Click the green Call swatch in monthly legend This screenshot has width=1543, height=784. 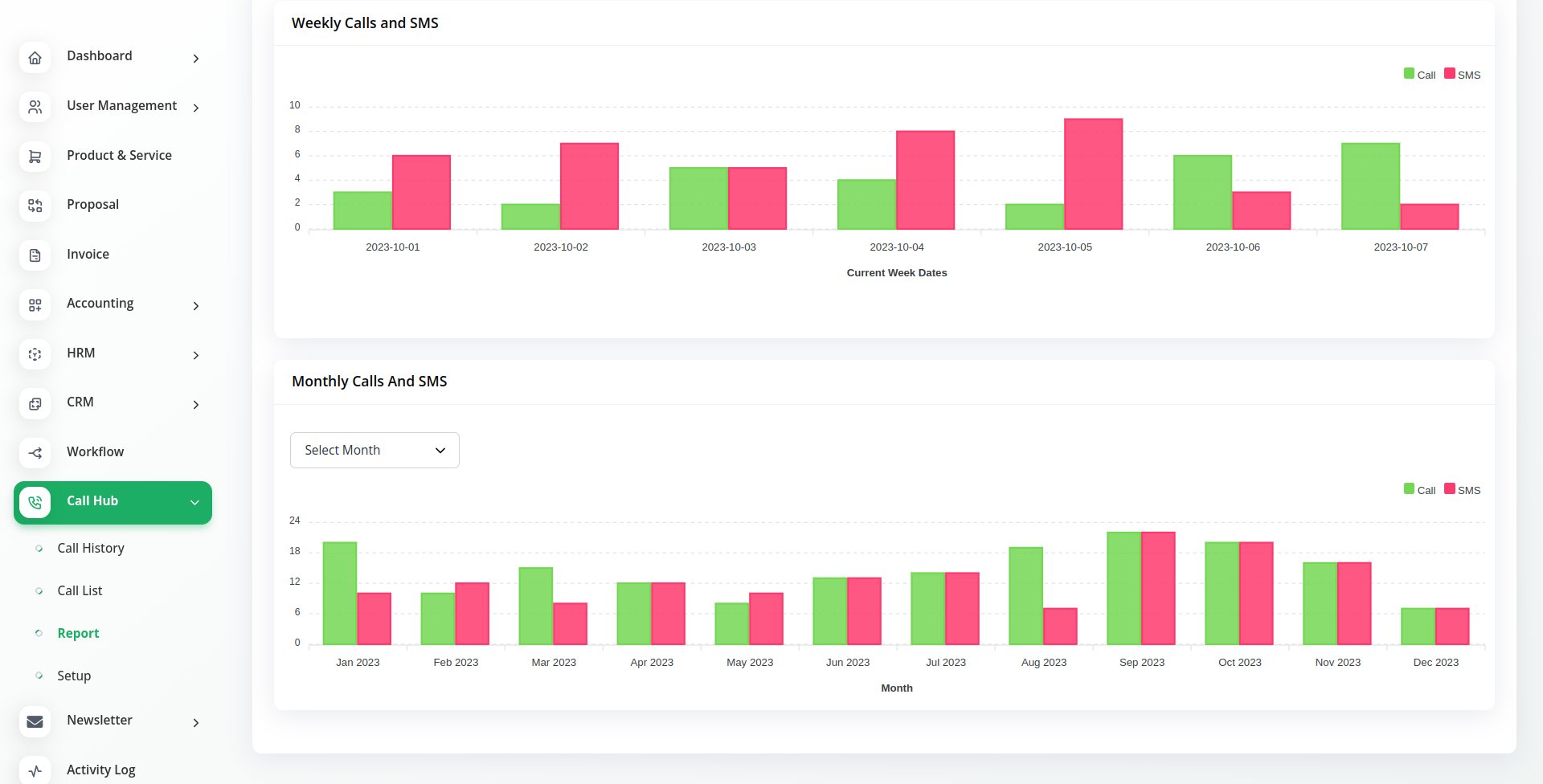[1409, 489]
